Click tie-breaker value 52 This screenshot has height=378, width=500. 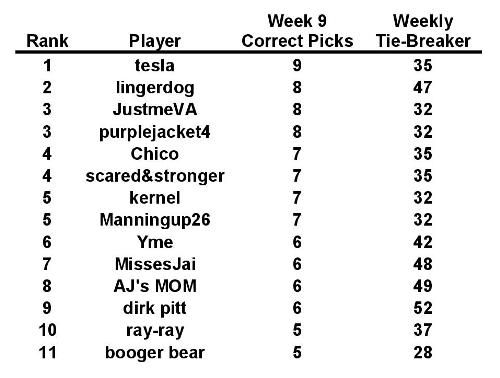click(x=423, y=308)
